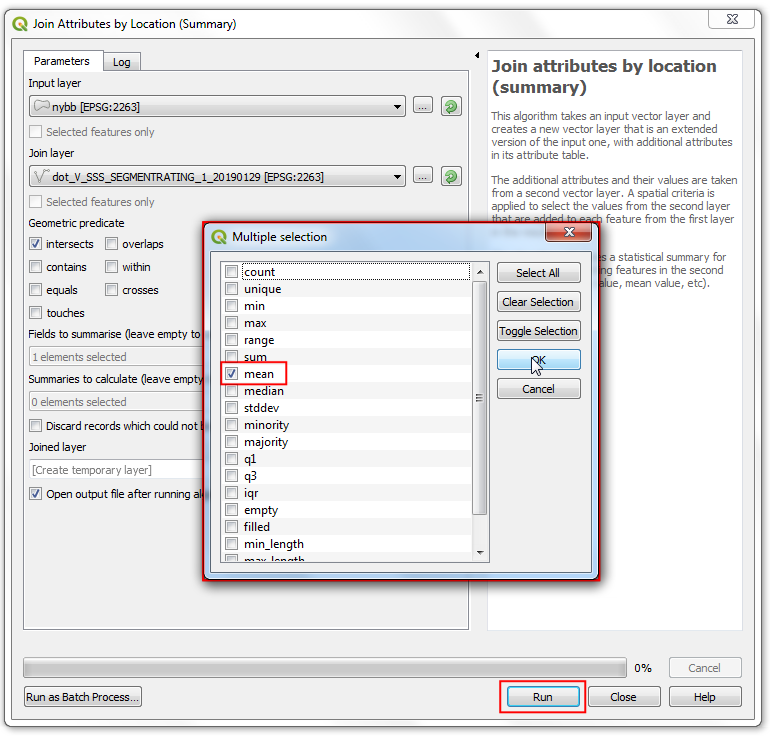770x738 pixels.
Task: Enable the median checkbox
Action: 232,391
